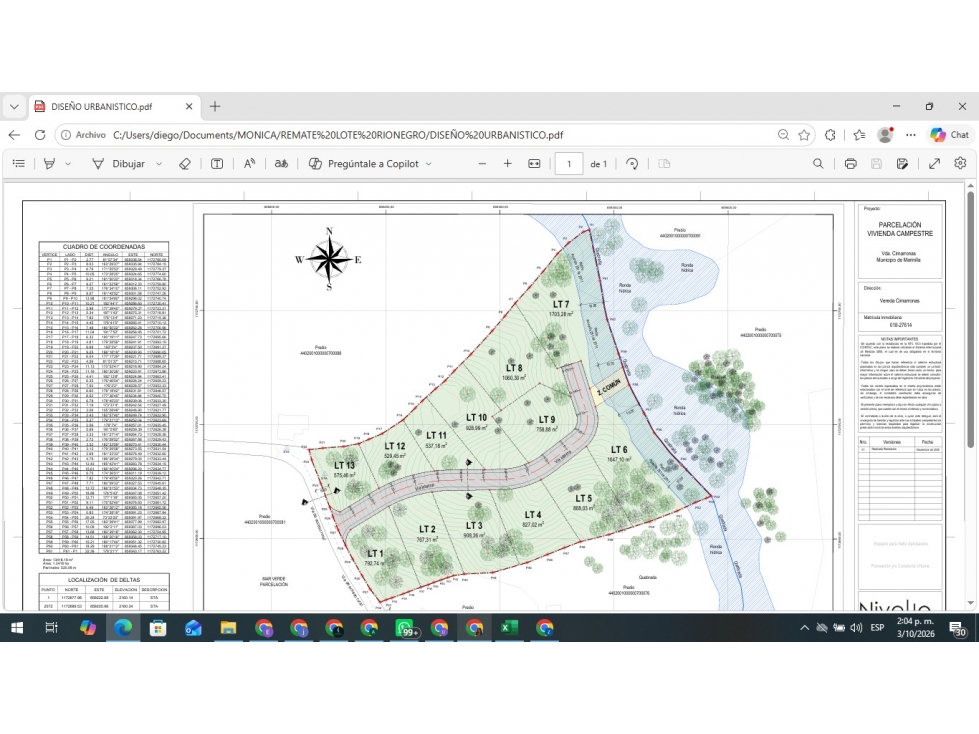979x734 pixels.
Task: Open the Copilot Chat sidebar
Action: pyautogui.click(x=950, y=135)
